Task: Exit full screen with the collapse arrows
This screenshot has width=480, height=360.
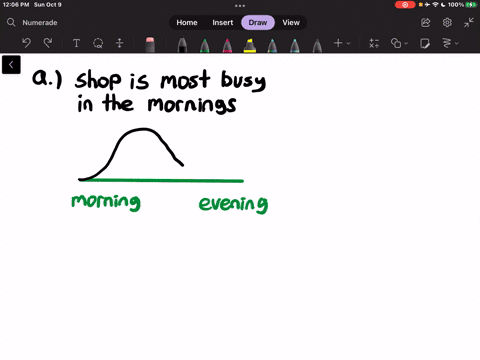Action: coord(469,23)
